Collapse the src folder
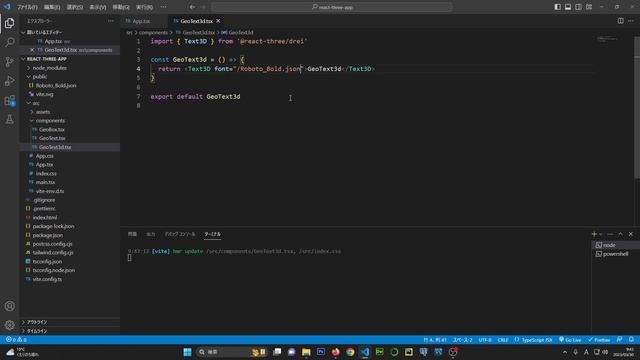This screenshot has width=640, height=360. coord(36,103)
